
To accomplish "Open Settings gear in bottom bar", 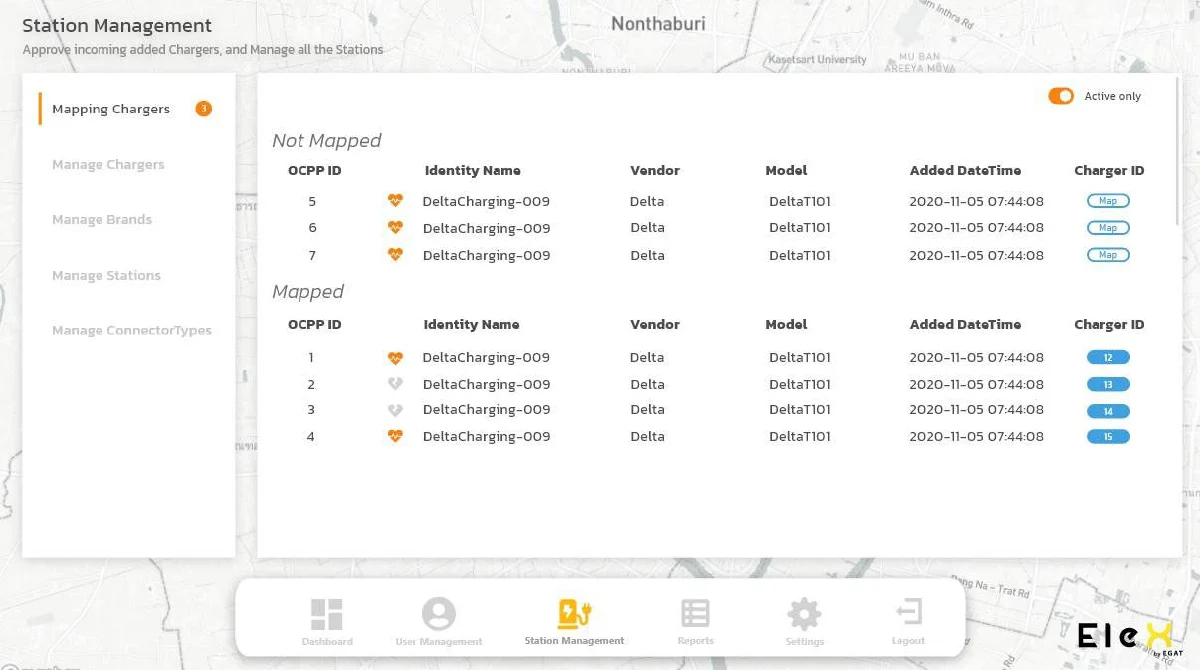I will click(x=804, y=614).
